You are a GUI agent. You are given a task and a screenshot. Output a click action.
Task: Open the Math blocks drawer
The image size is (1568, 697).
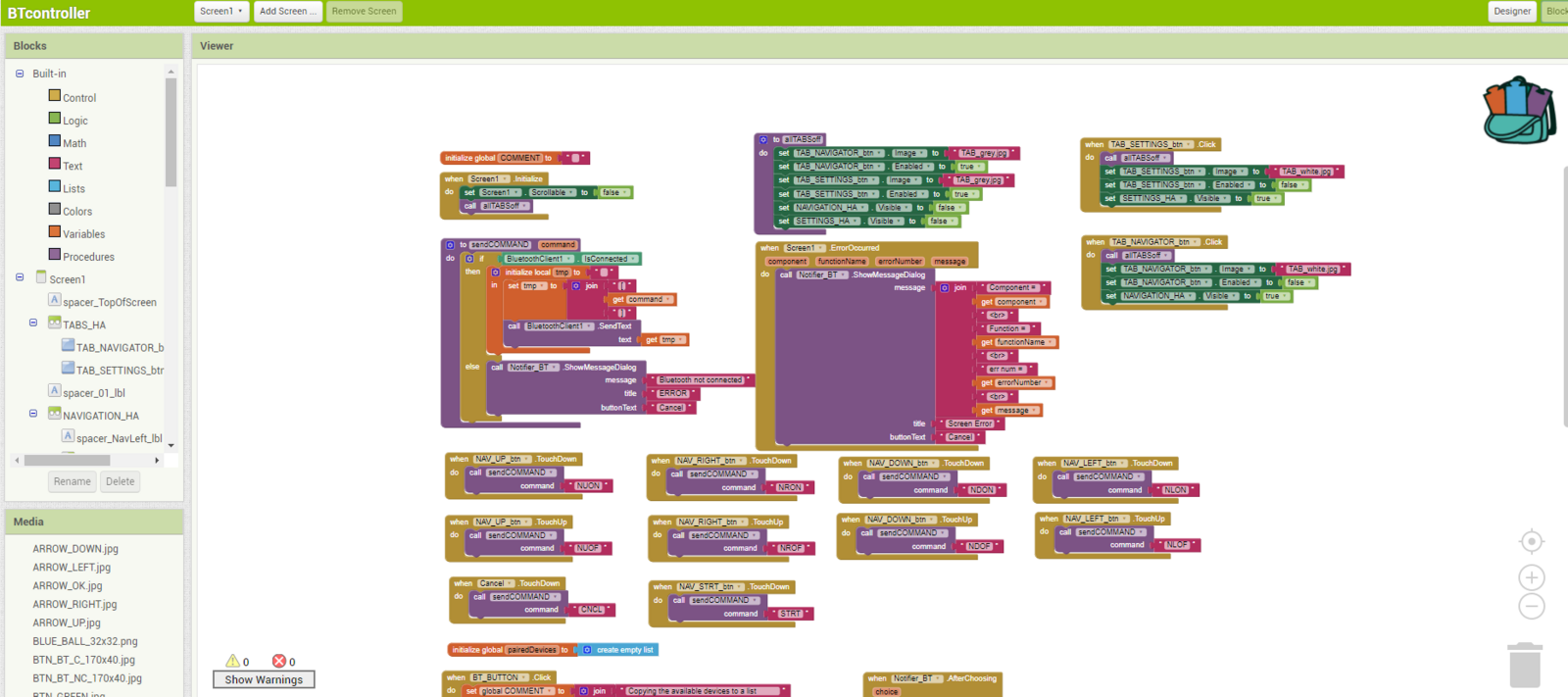click(x=74, y=143)
